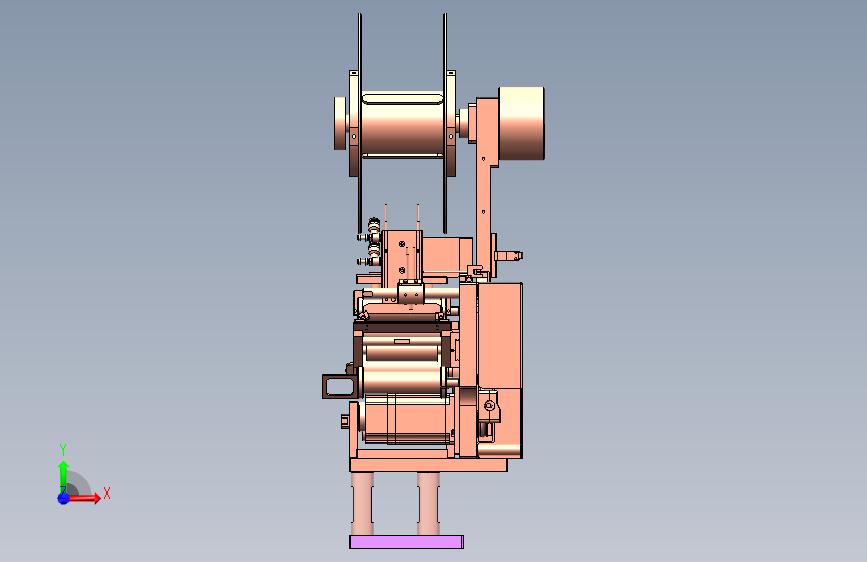
Task: Select the purple base plate at the model bottom
Action: tap(406, 542)
